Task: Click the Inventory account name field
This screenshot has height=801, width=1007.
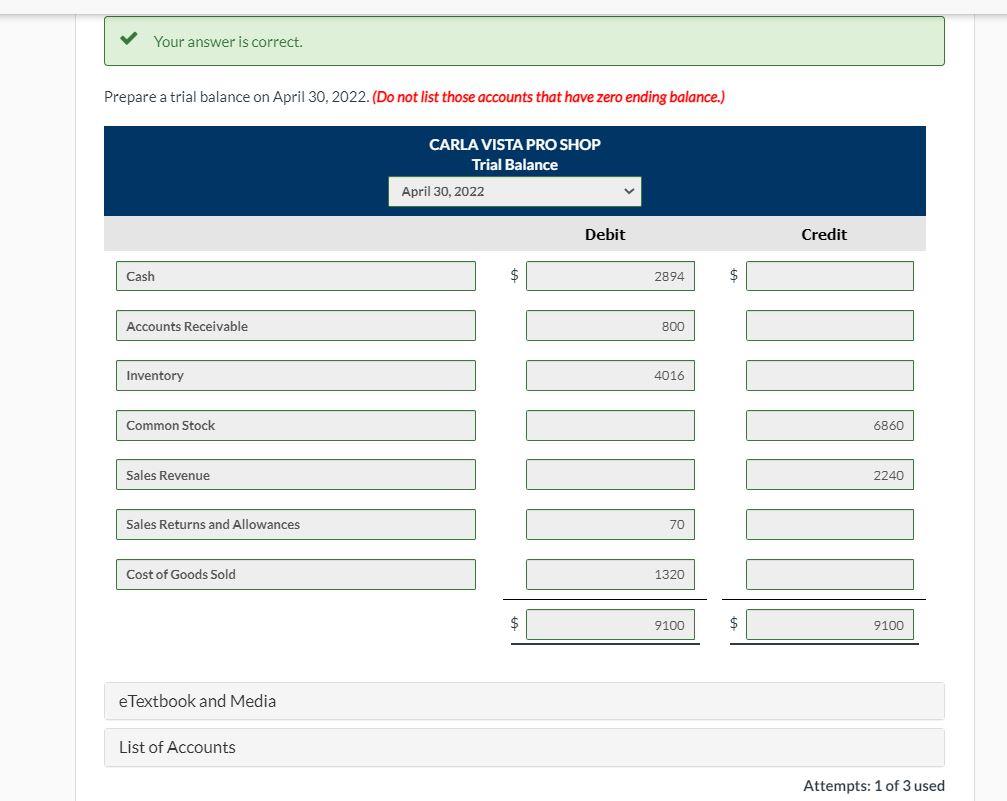Action: [296, 375]
